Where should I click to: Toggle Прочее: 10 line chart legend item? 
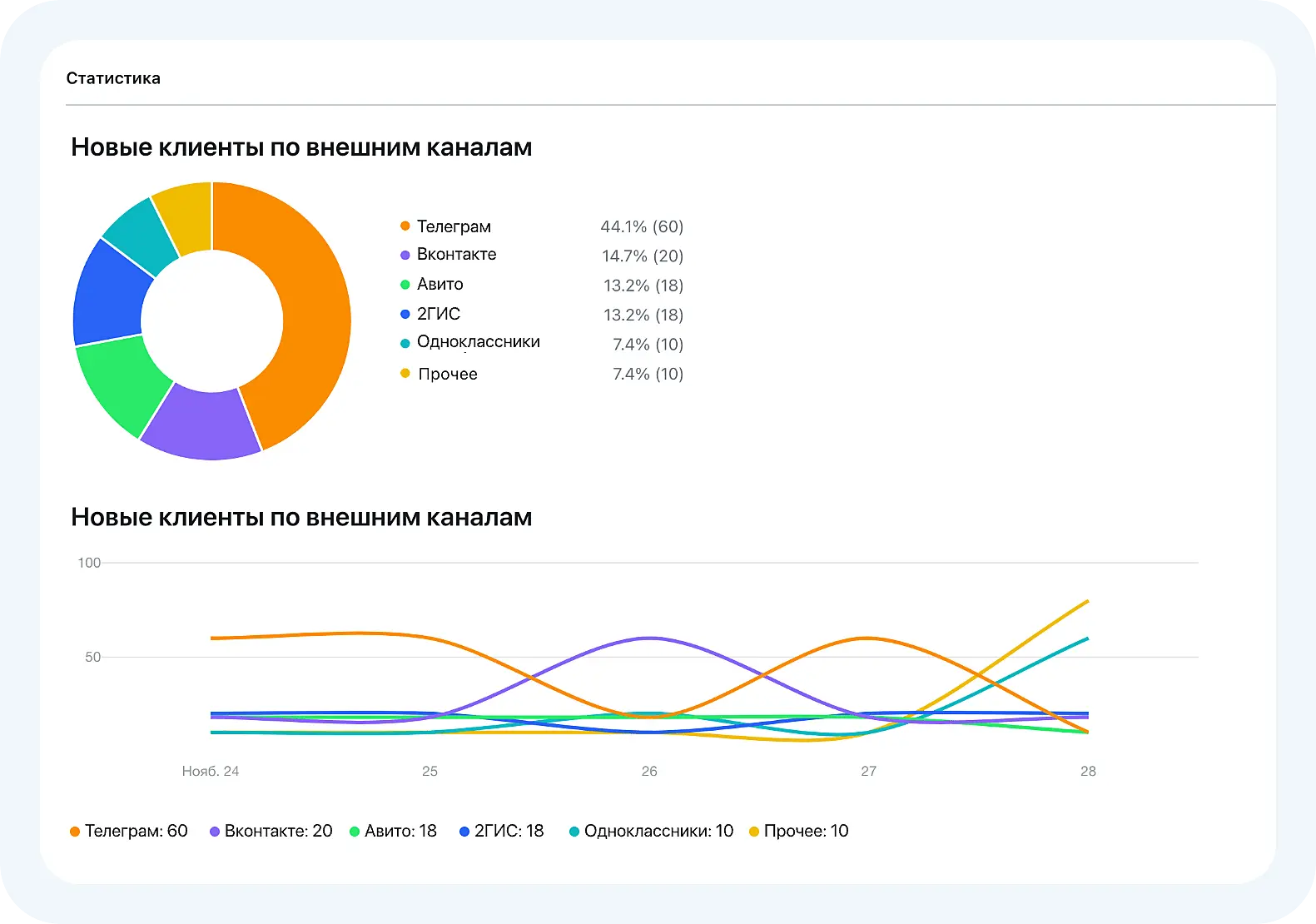point(799,831)
